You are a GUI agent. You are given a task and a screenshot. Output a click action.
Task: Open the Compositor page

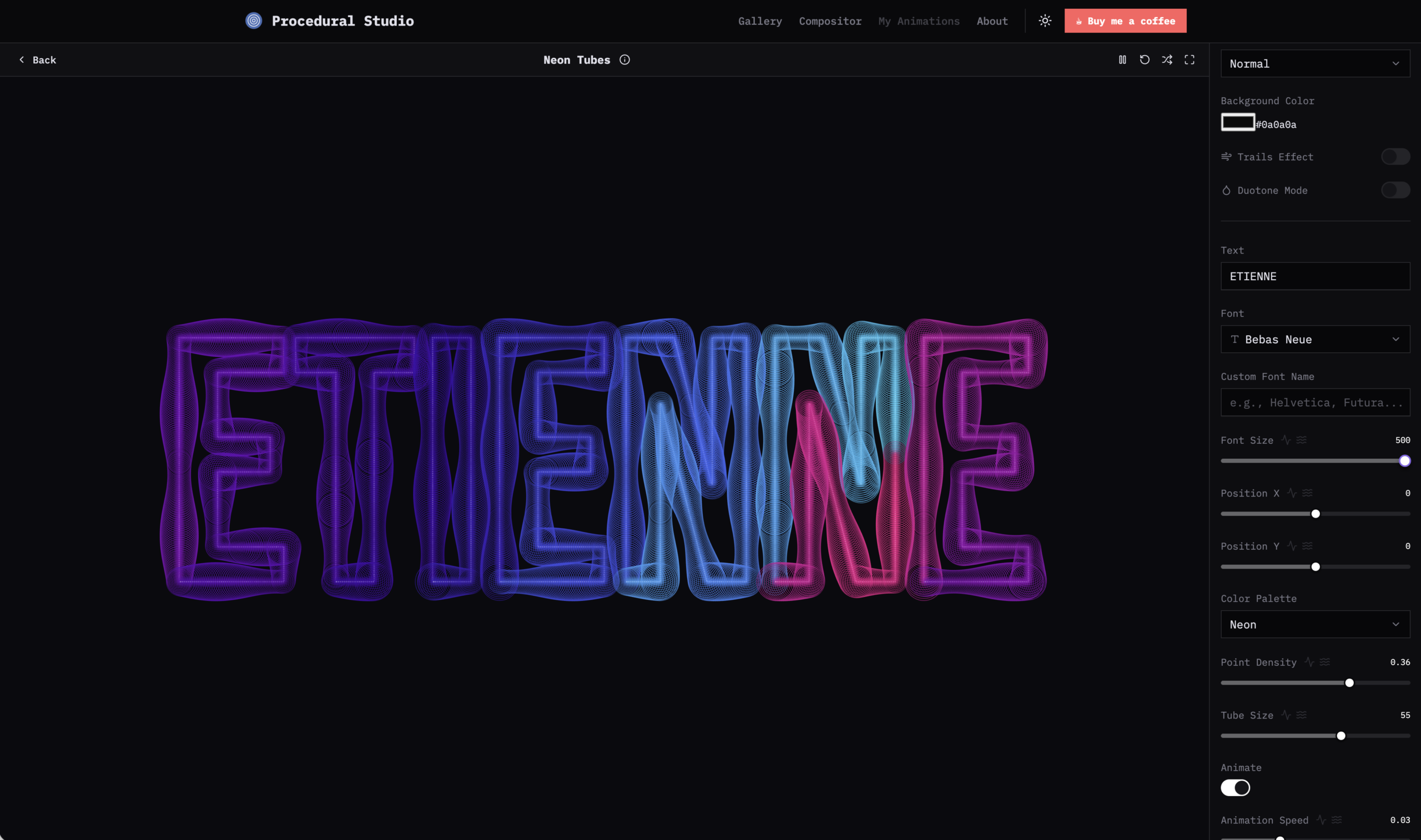830,21
